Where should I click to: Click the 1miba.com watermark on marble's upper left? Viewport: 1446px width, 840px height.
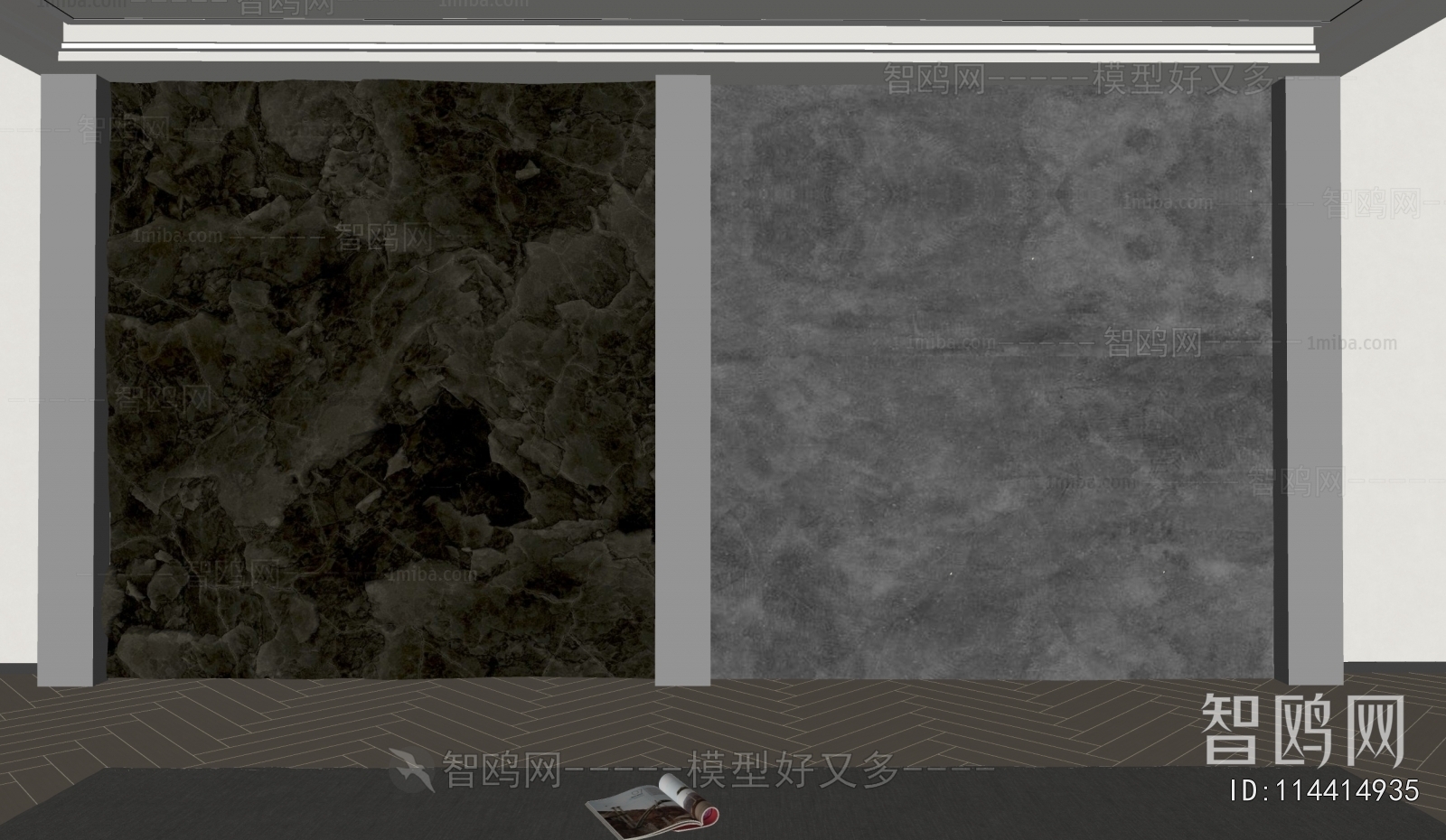coord(164,237)
